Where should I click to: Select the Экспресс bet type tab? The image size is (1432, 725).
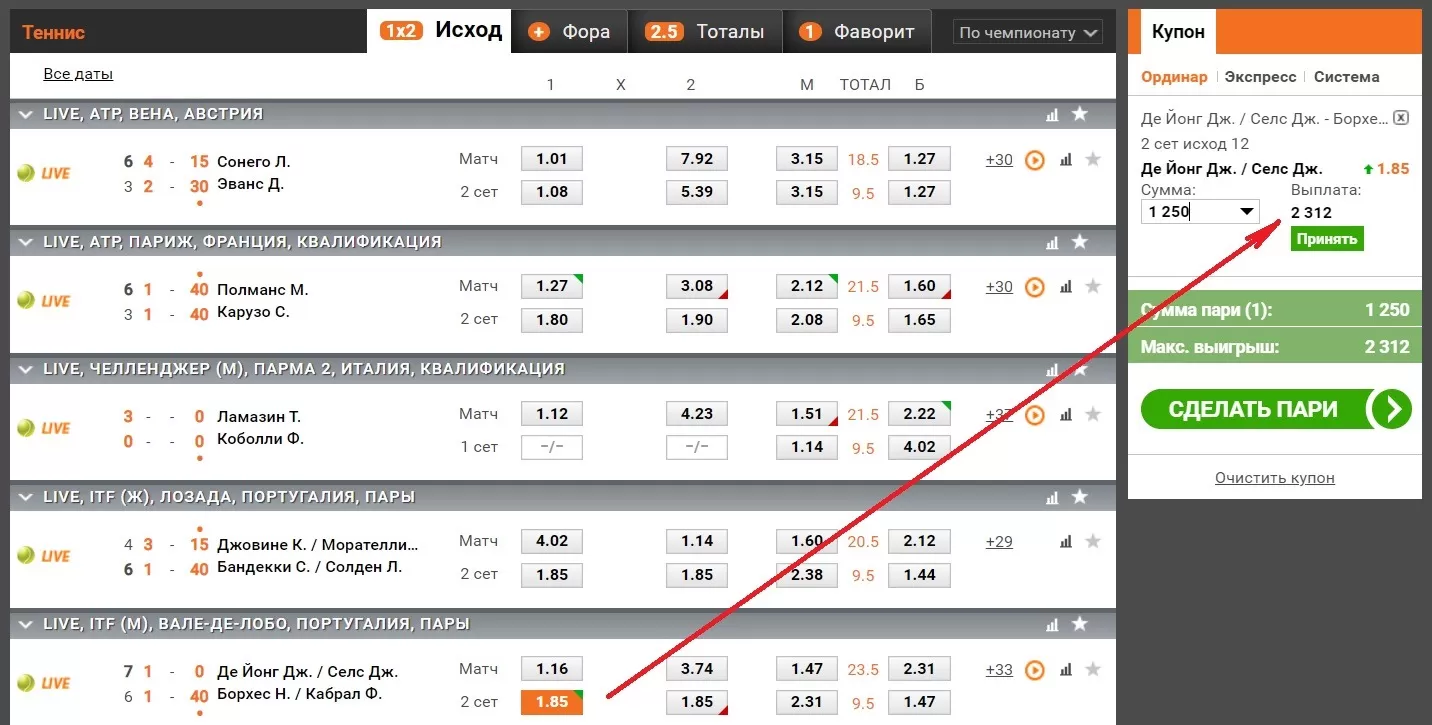point(1260,77)
